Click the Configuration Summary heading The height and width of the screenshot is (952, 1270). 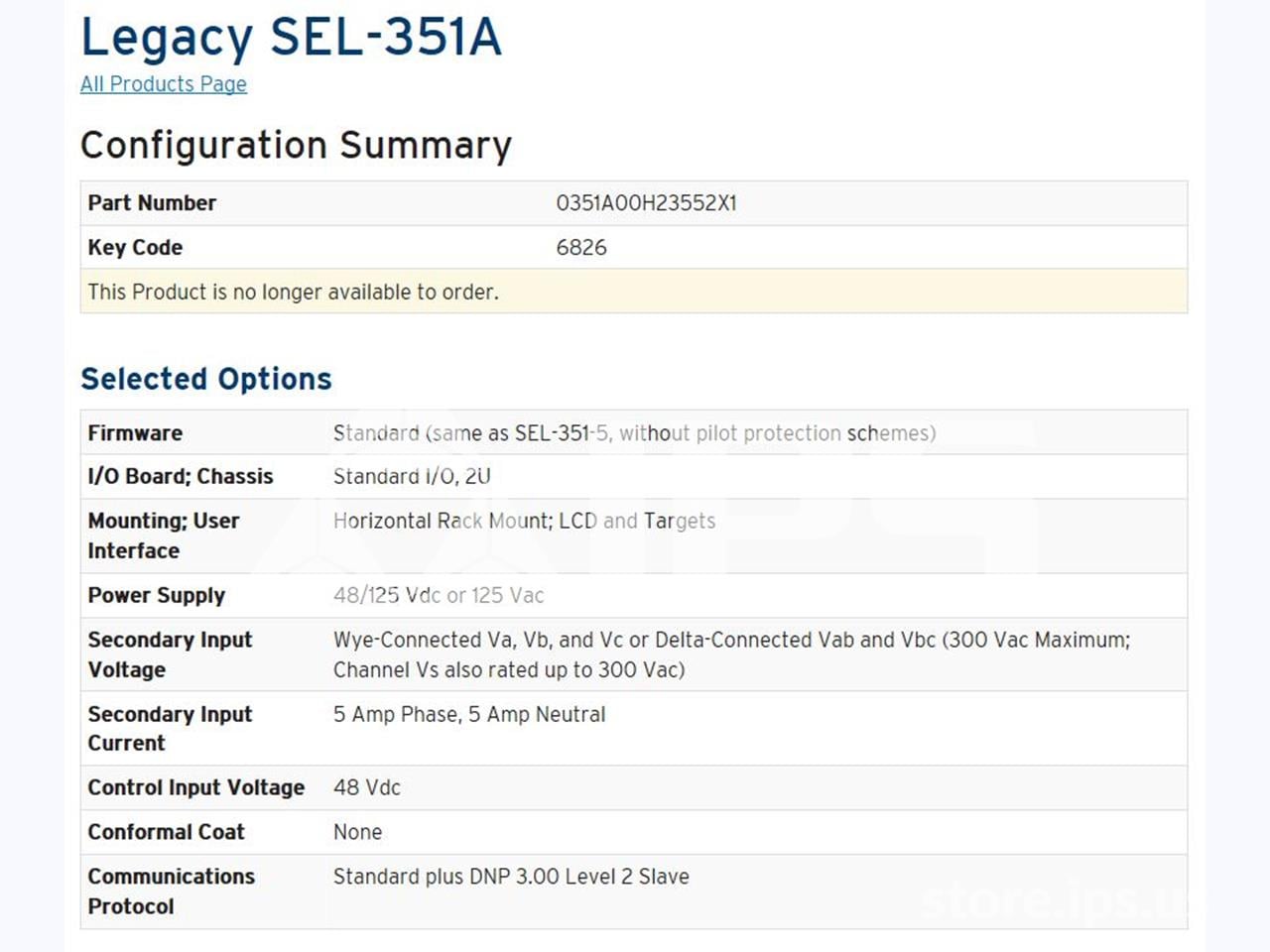pyautogui.click(x=296, y=146)
